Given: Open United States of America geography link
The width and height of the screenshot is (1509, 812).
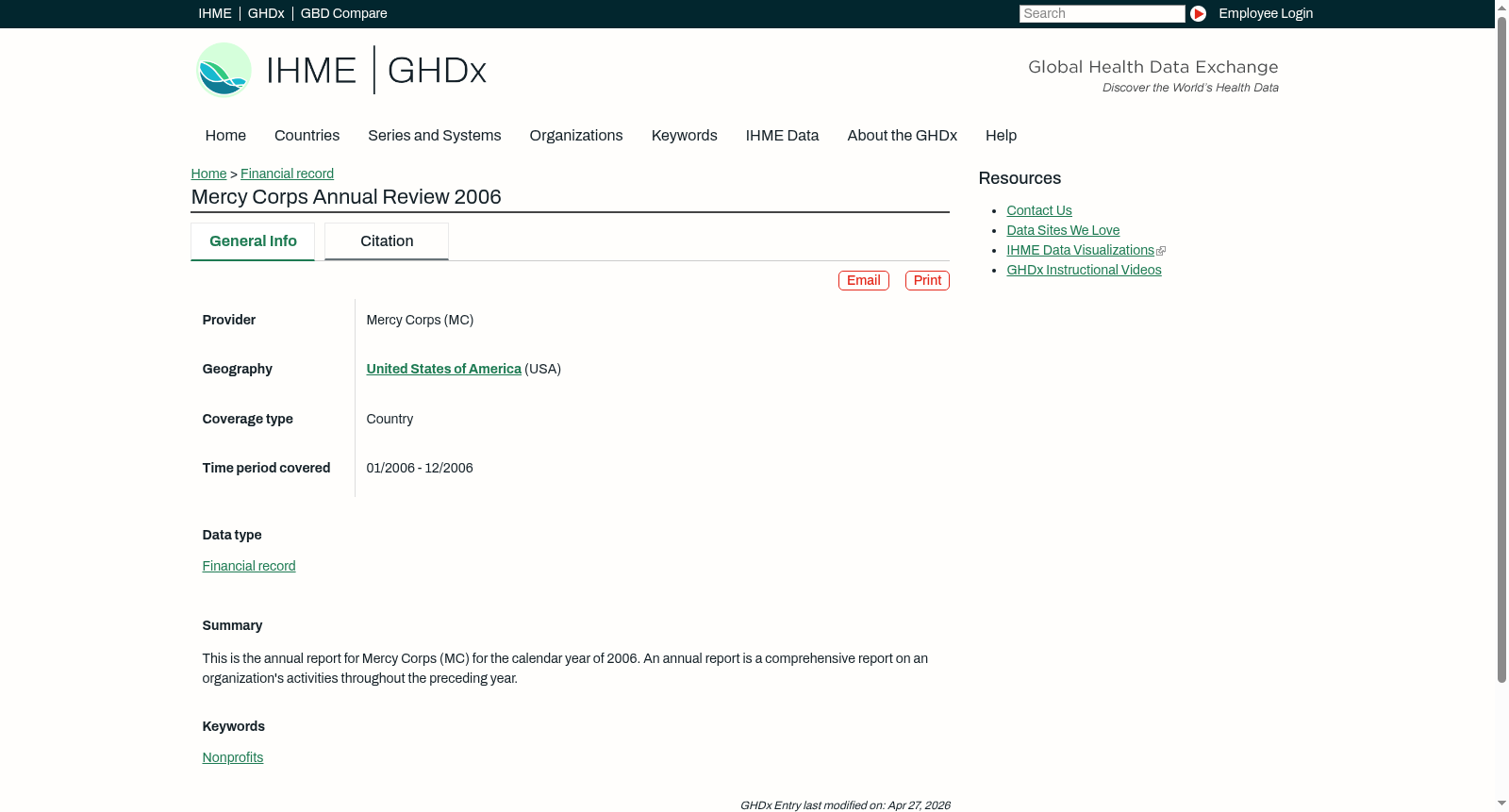Looking at the screenshot, I should pos(443,369).
